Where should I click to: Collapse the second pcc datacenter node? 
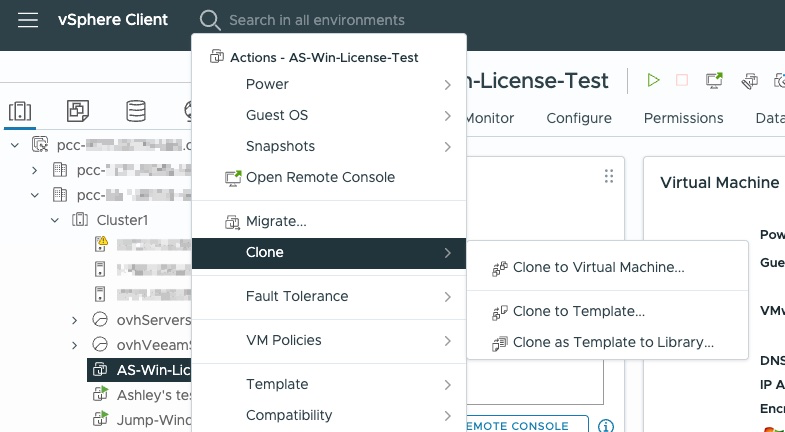[35, 195]
